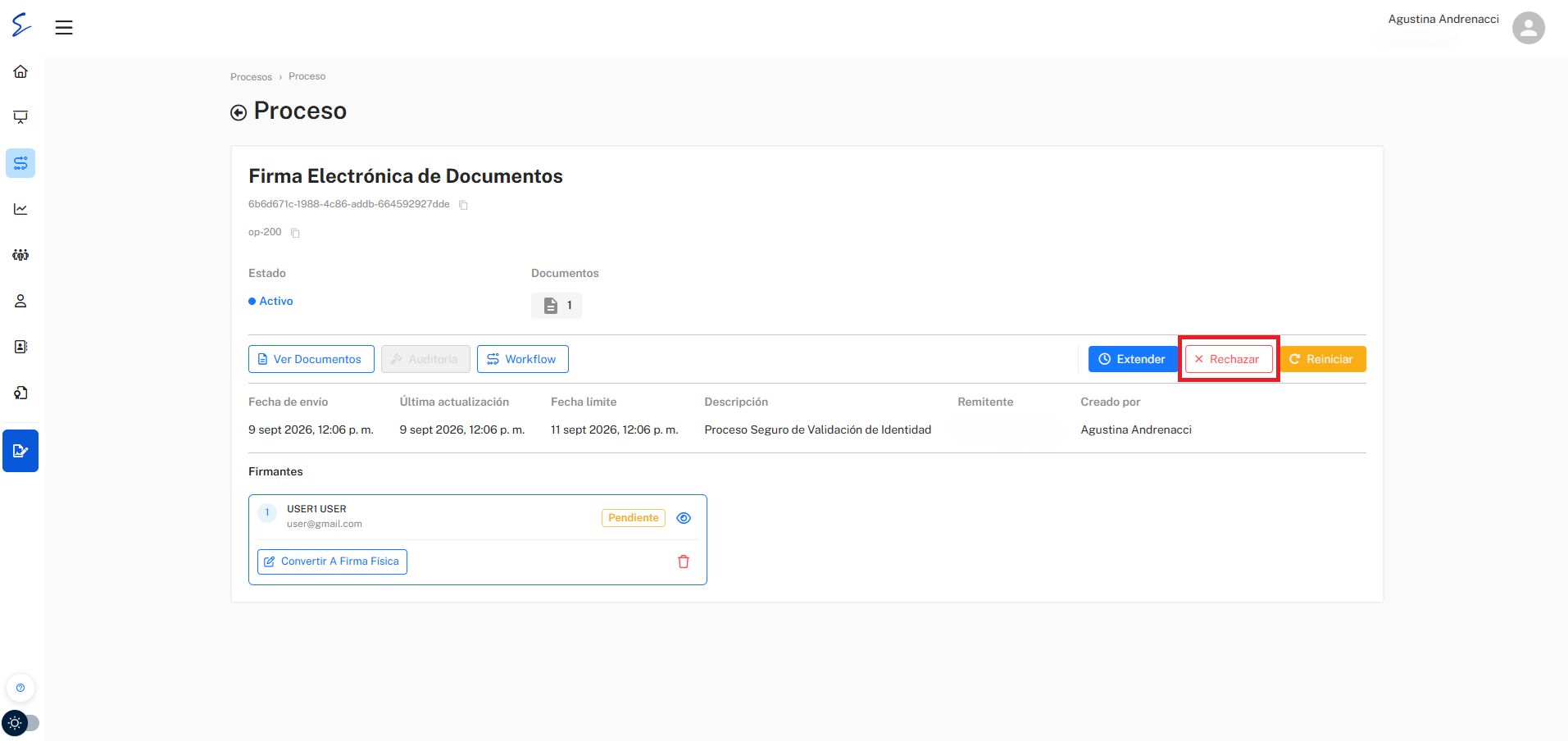This screenshot has height=741, width=1568.
Task: Click the app logo at top left
Action: [21, 25]
